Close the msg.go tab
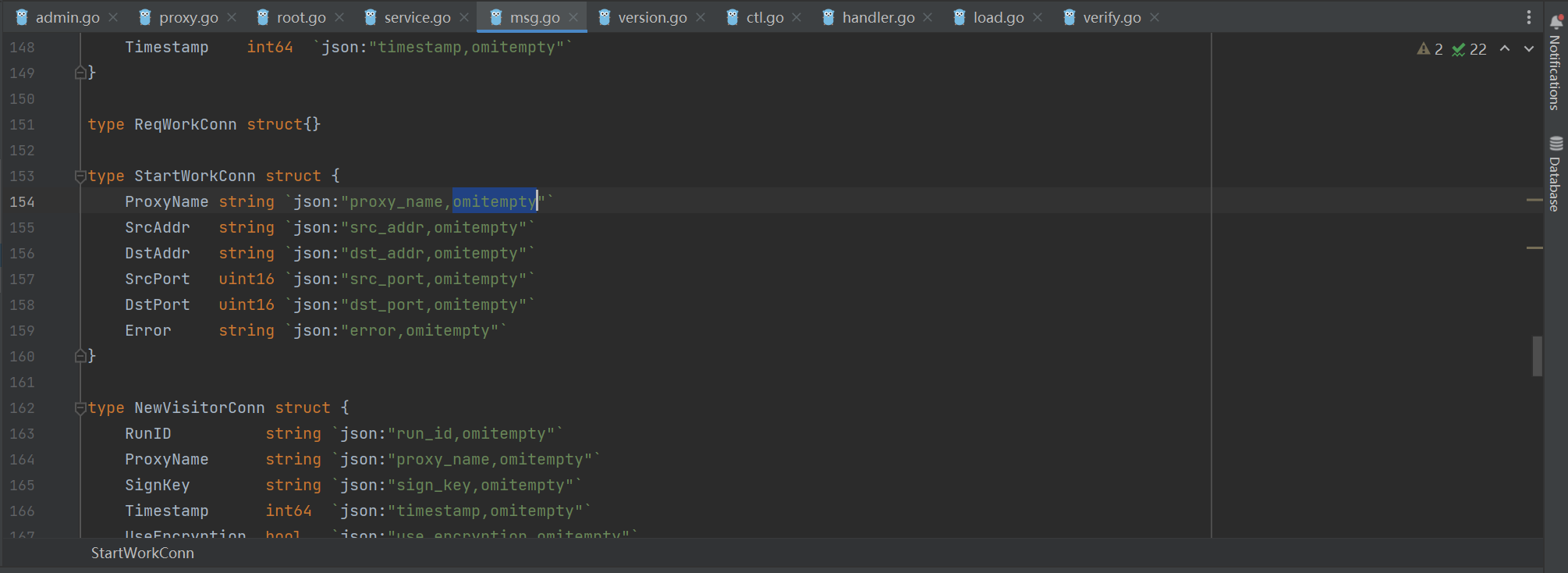The width and height of the screenshot is (1568, 573). pos(573,17)
